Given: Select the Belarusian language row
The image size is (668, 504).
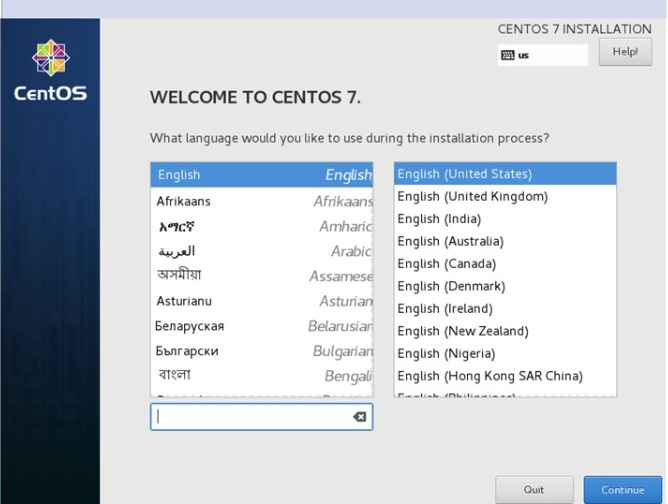Looking at the screenshot, I should 262,326.
